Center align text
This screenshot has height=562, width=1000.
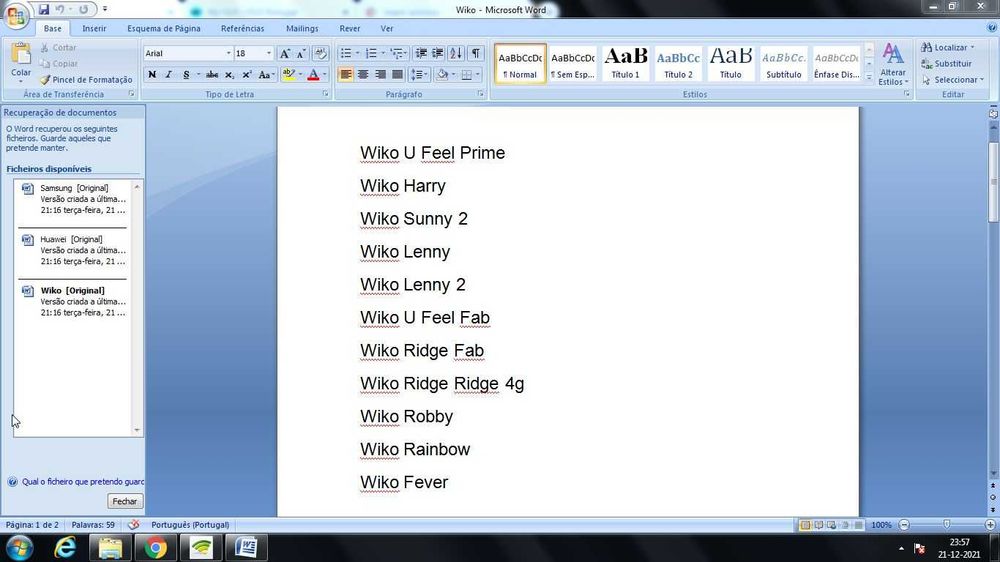click(363, 75)
